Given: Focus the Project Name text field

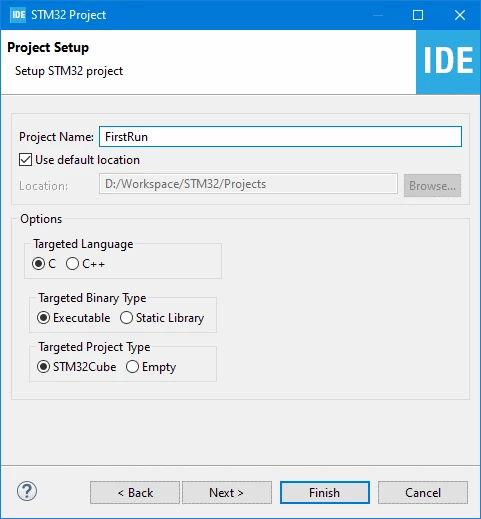Looking at the screenshot, I should (280, 136).
